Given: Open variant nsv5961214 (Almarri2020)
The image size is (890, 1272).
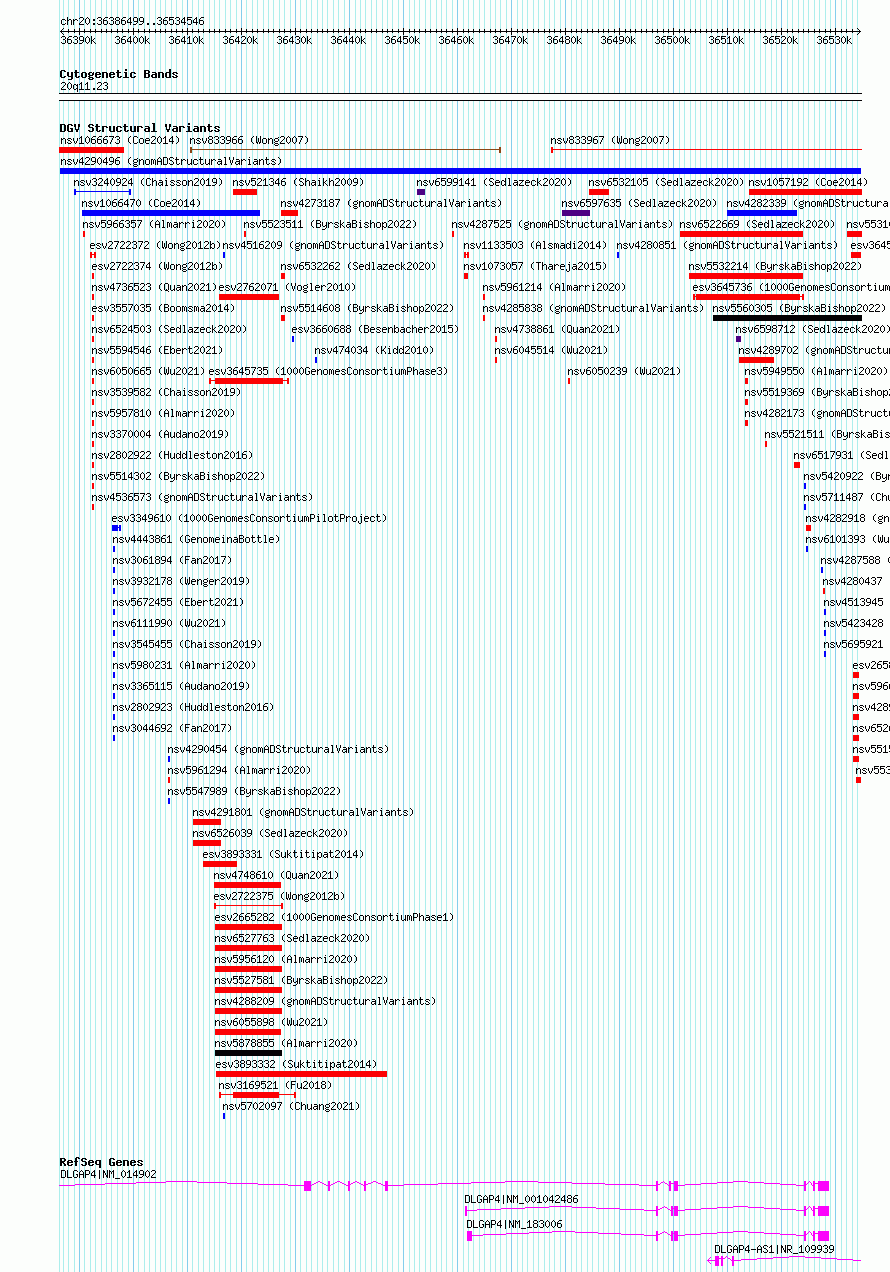Looking at the screenshot, I should click(x=554, y=288).
